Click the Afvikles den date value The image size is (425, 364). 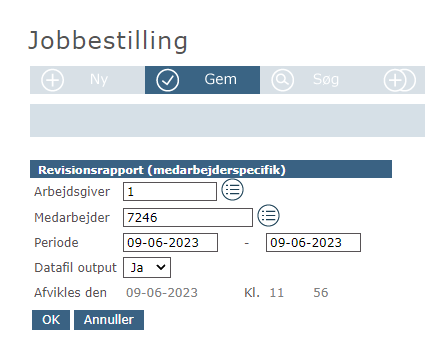[162, 293]
